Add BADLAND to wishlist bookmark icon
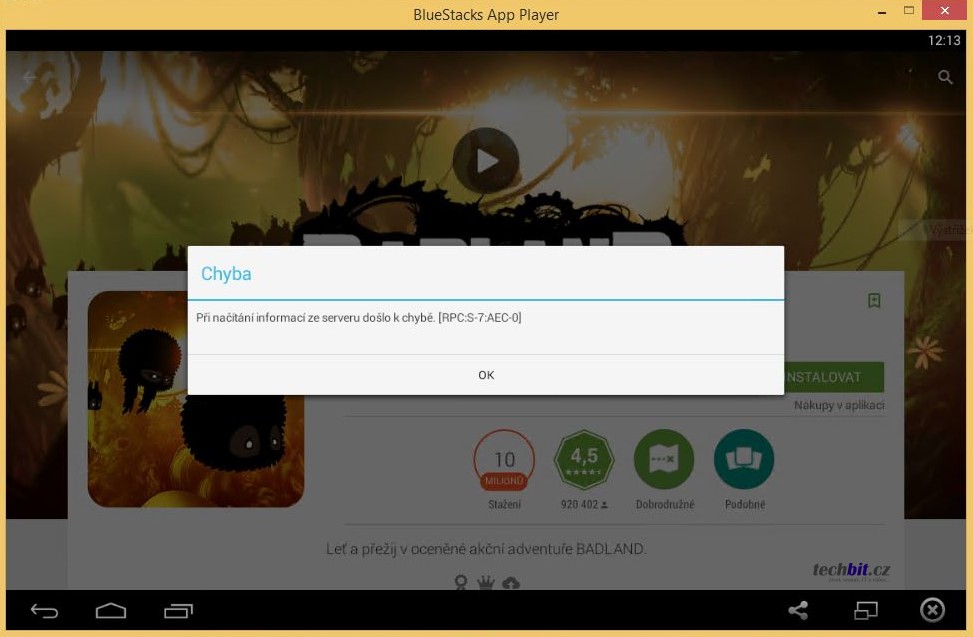The height and width of the screenshot is (637, 973). [x=874, y=301]
